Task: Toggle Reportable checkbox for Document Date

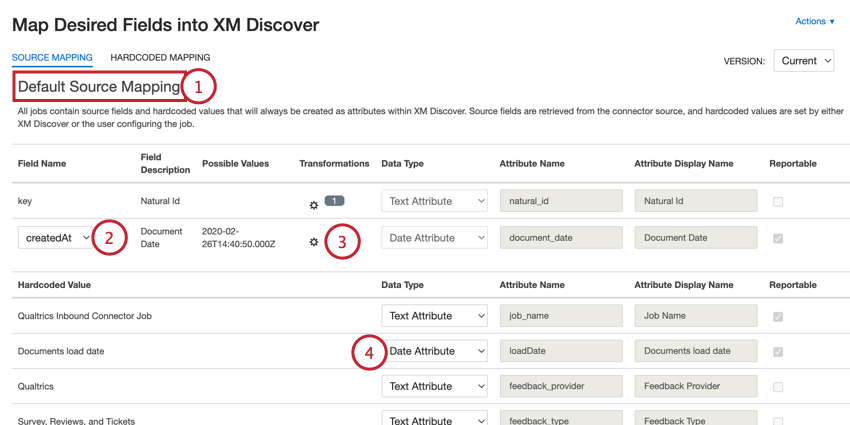Action: [778, 239]
